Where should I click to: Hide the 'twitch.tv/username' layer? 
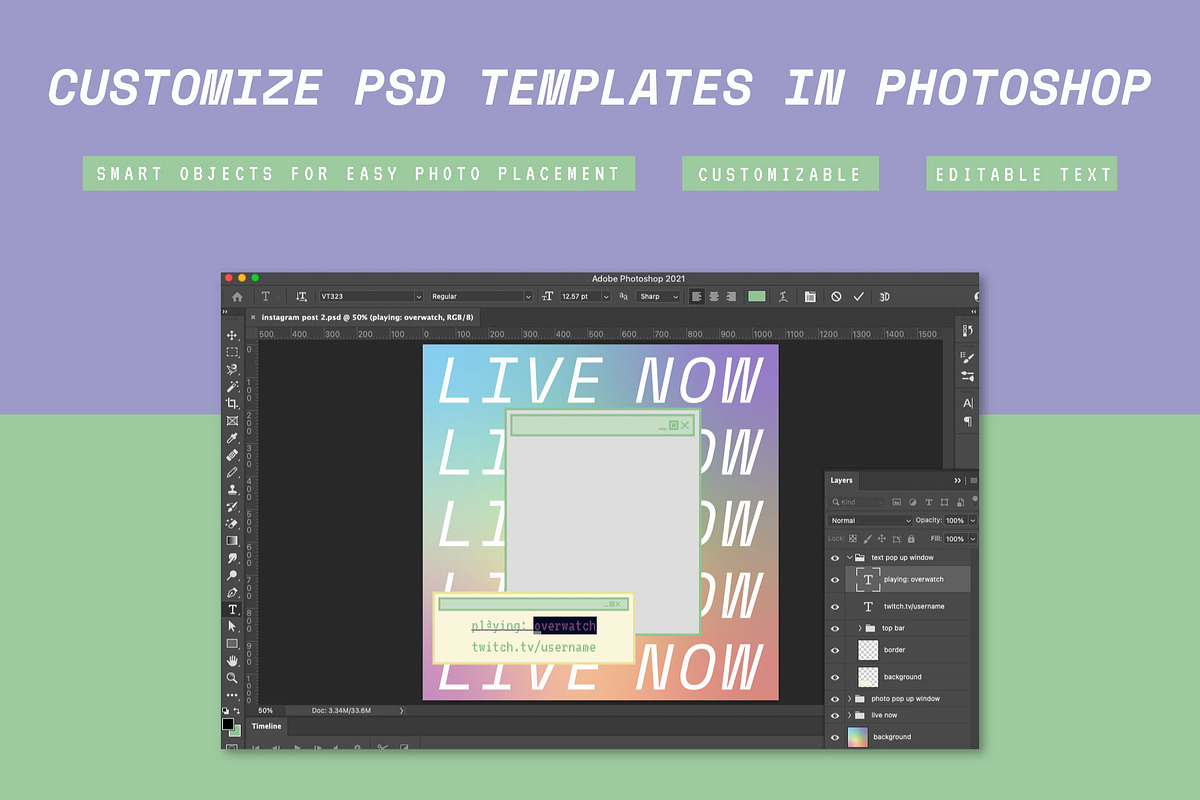click(835, 606)
